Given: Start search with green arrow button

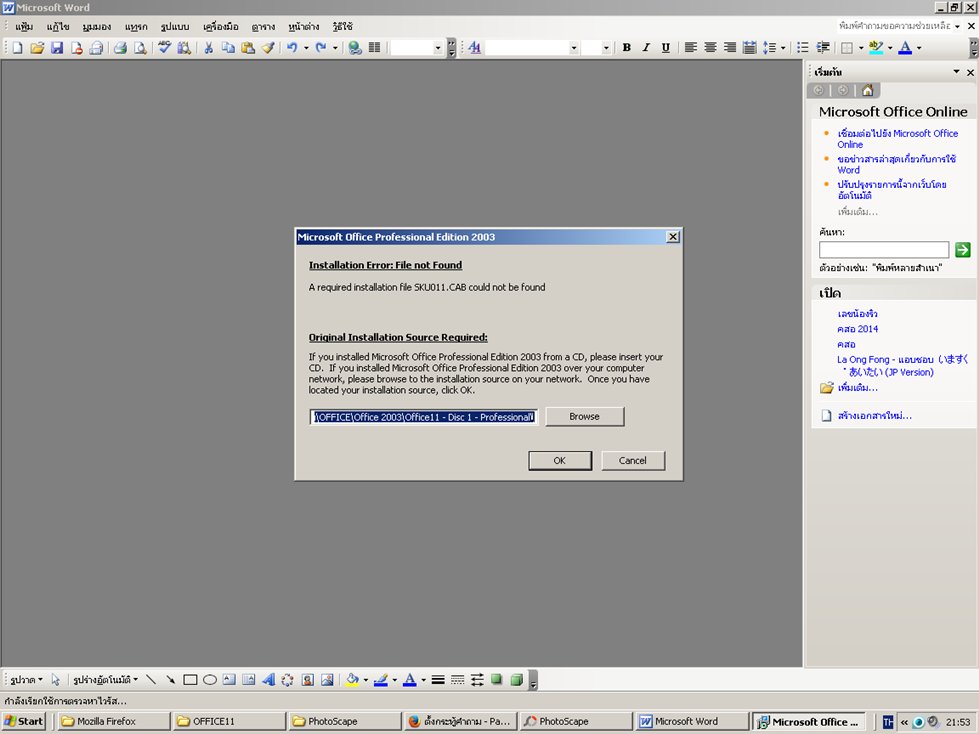Looking at the screenshot, I should (963, 250).
